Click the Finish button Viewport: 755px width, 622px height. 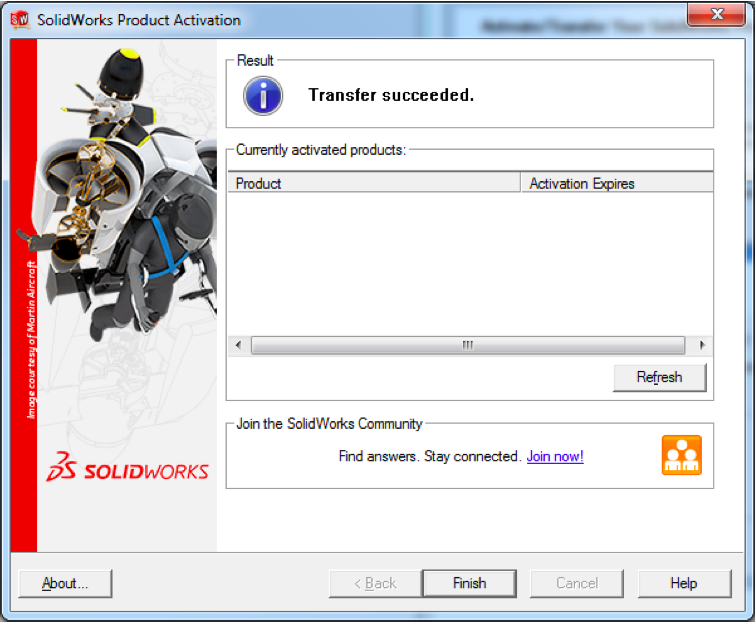click(x=469, y=583)
